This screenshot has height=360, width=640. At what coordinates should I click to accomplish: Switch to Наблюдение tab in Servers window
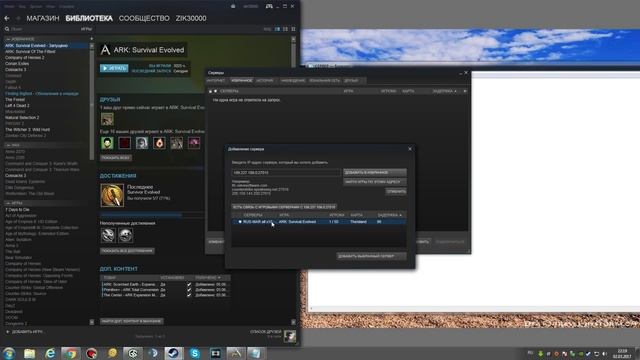[x=293, y=80]
